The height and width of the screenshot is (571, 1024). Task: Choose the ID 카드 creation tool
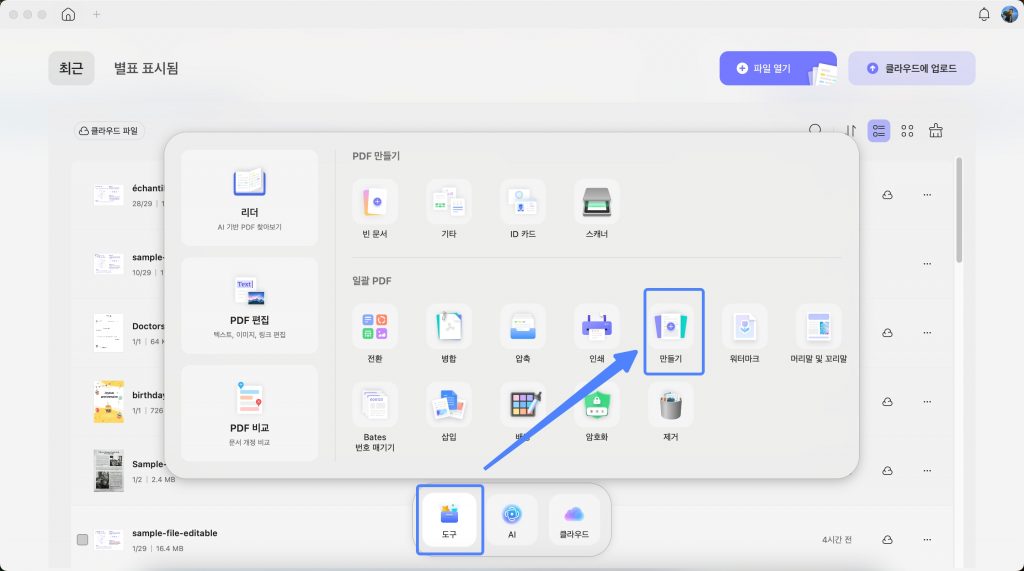tap(522, 210)
